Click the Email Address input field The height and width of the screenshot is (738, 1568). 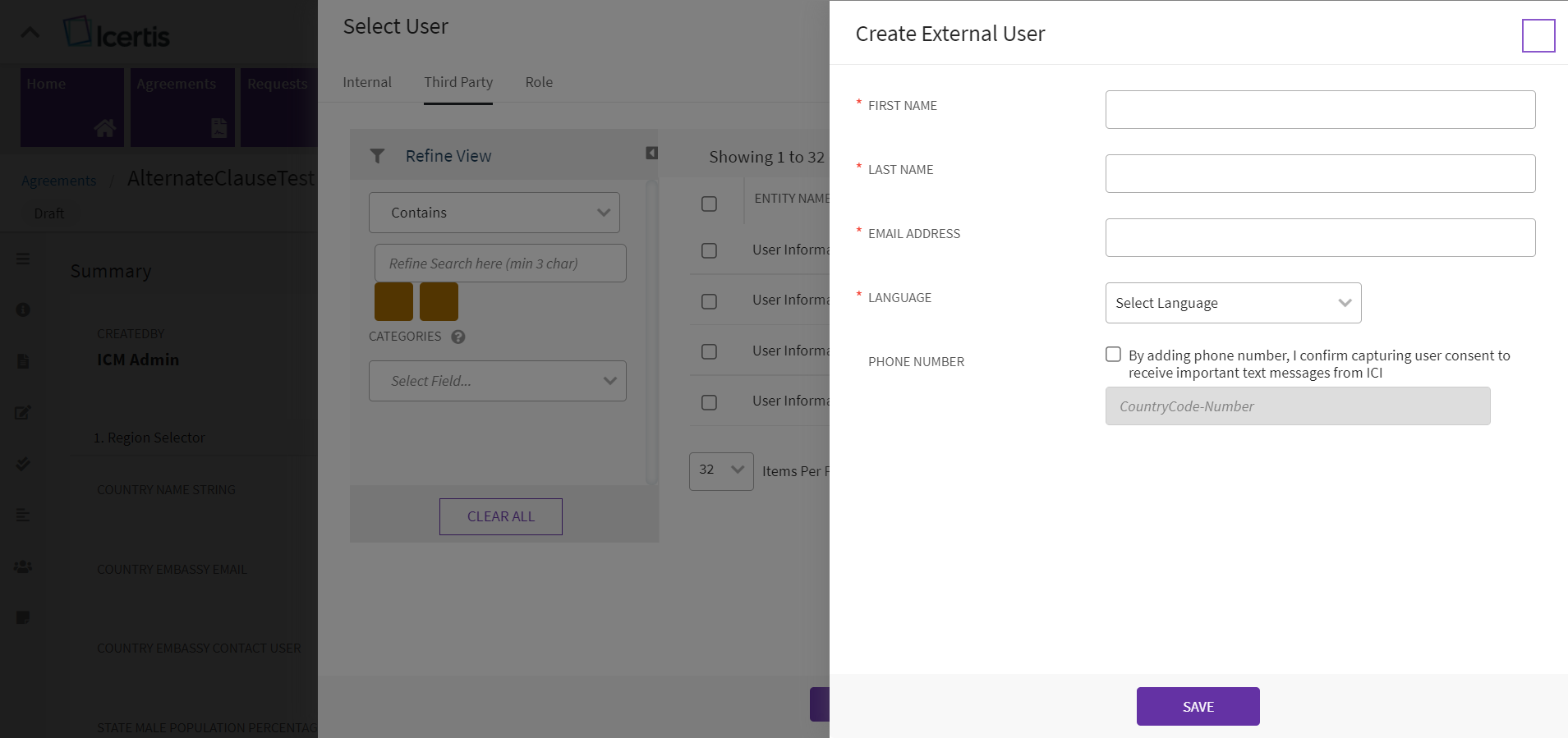pos(1320,237)
